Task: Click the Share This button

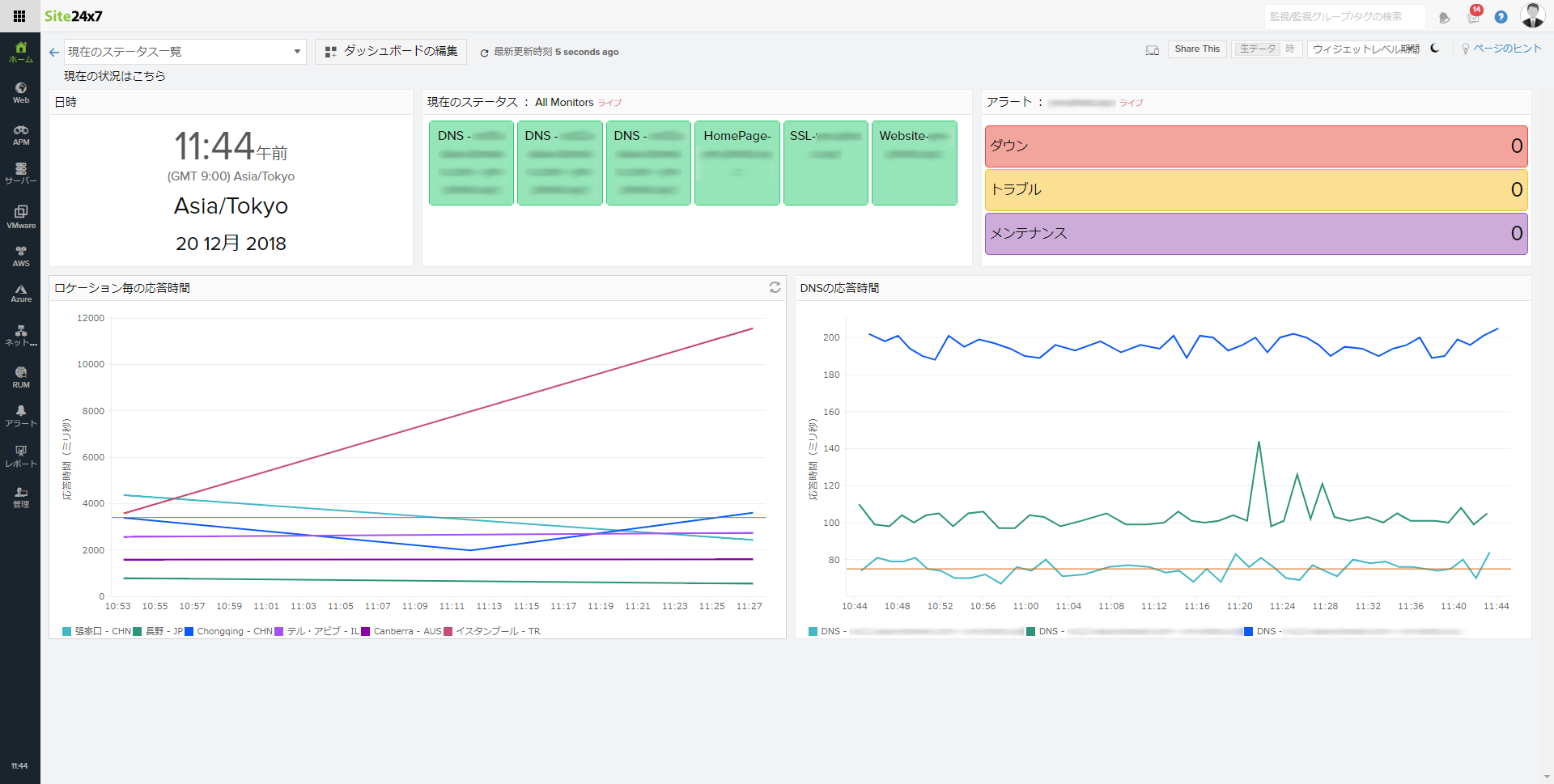Action: coord(1197,49)
